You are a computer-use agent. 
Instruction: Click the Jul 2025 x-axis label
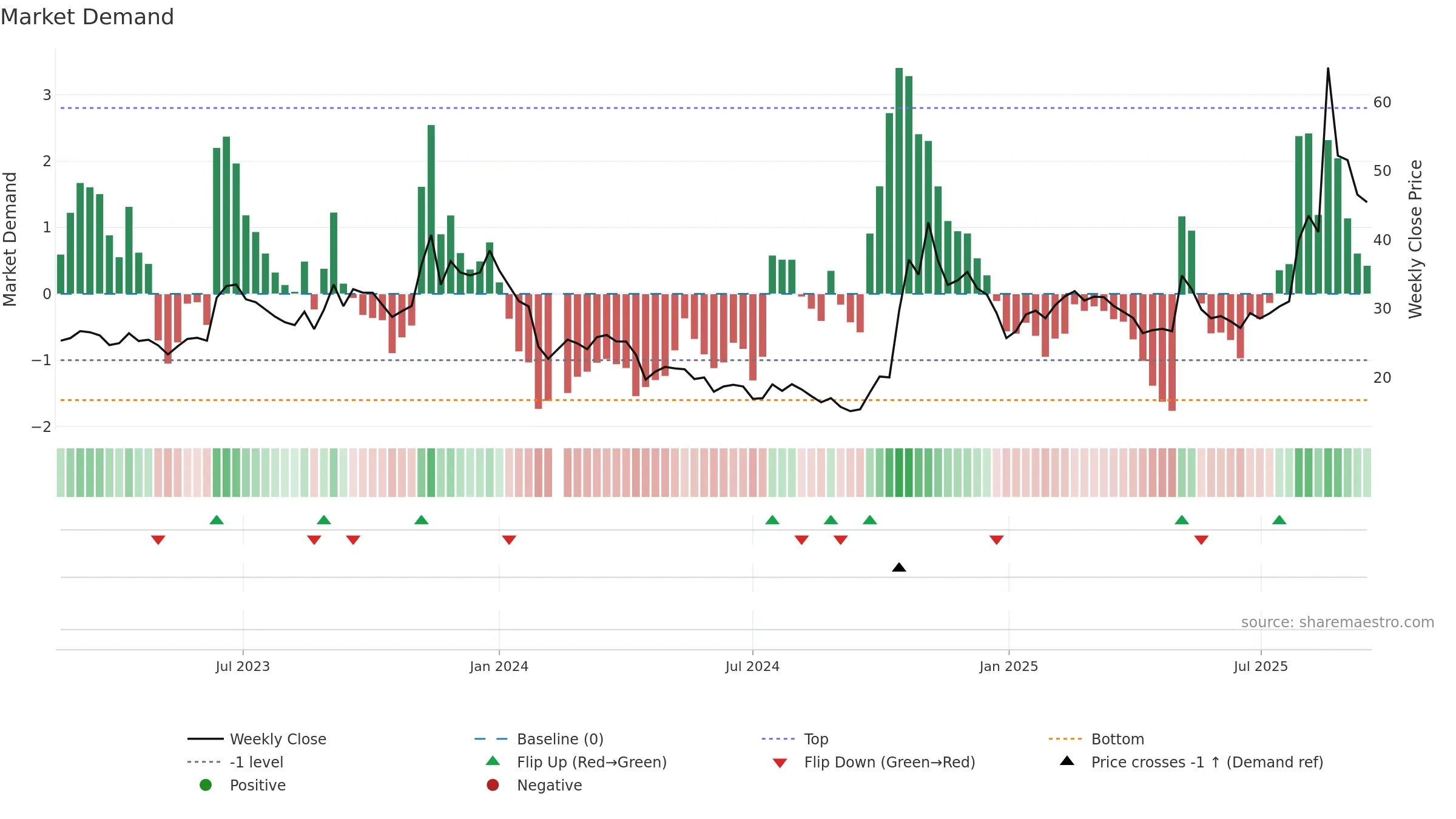[x=1261, y=666]
